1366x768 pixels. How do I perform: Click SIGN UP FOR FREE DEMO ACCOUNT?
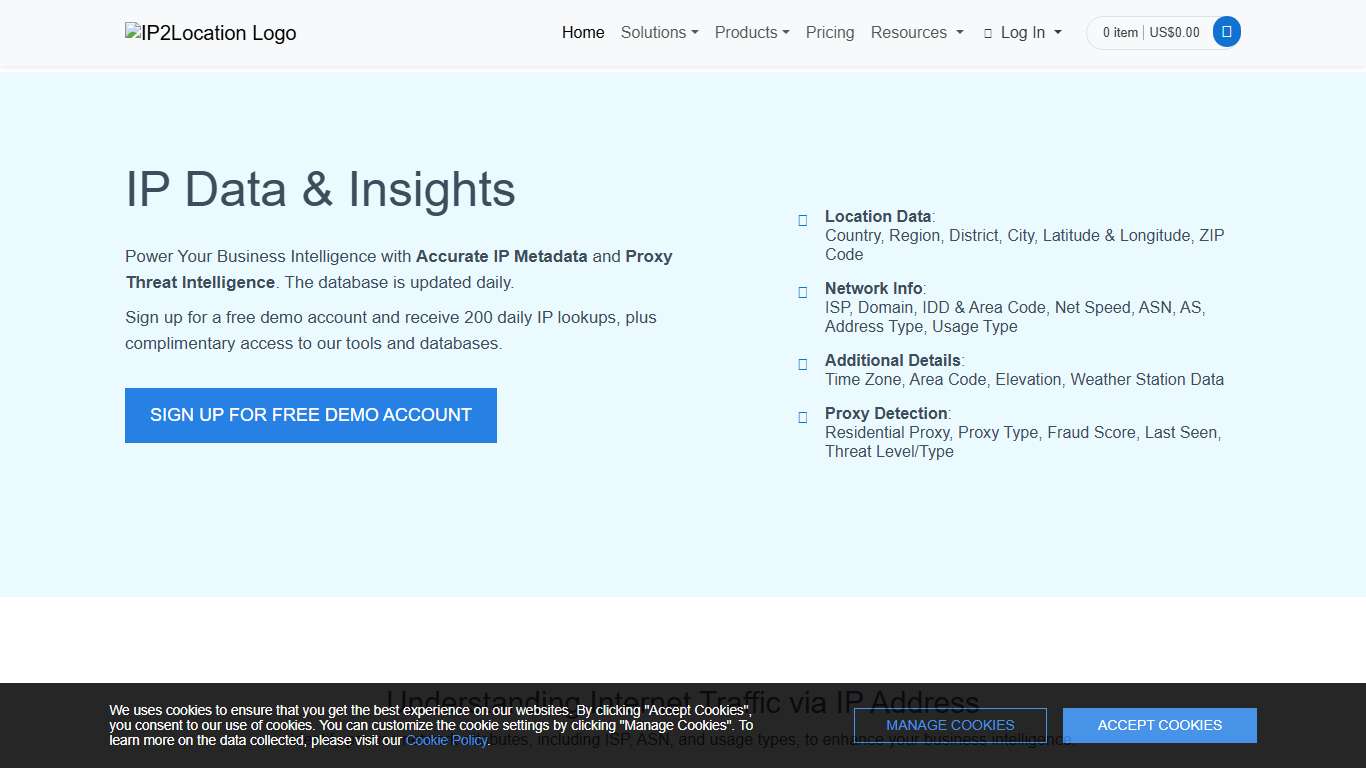tap(310, 415)
